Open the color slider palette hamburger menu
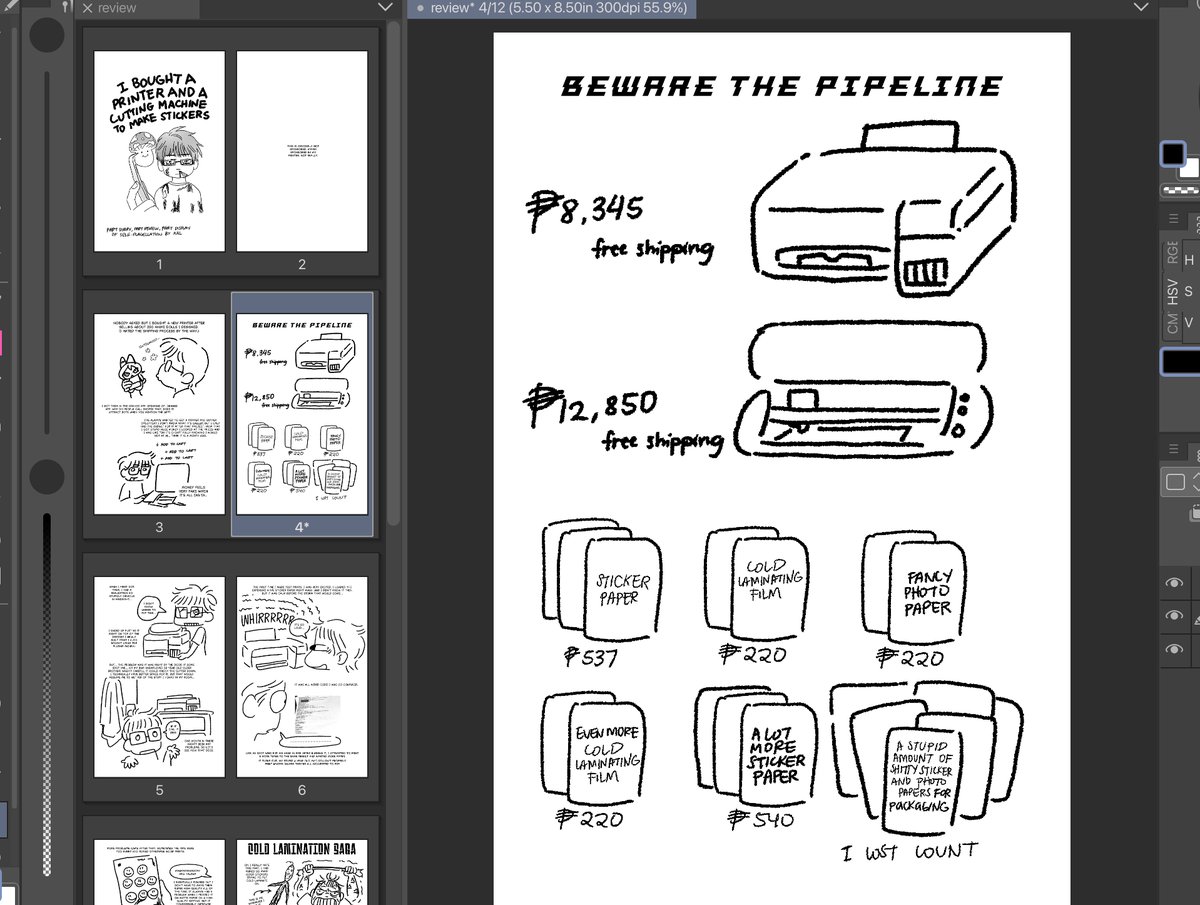1200x905 pixels. pos(1174,219)
